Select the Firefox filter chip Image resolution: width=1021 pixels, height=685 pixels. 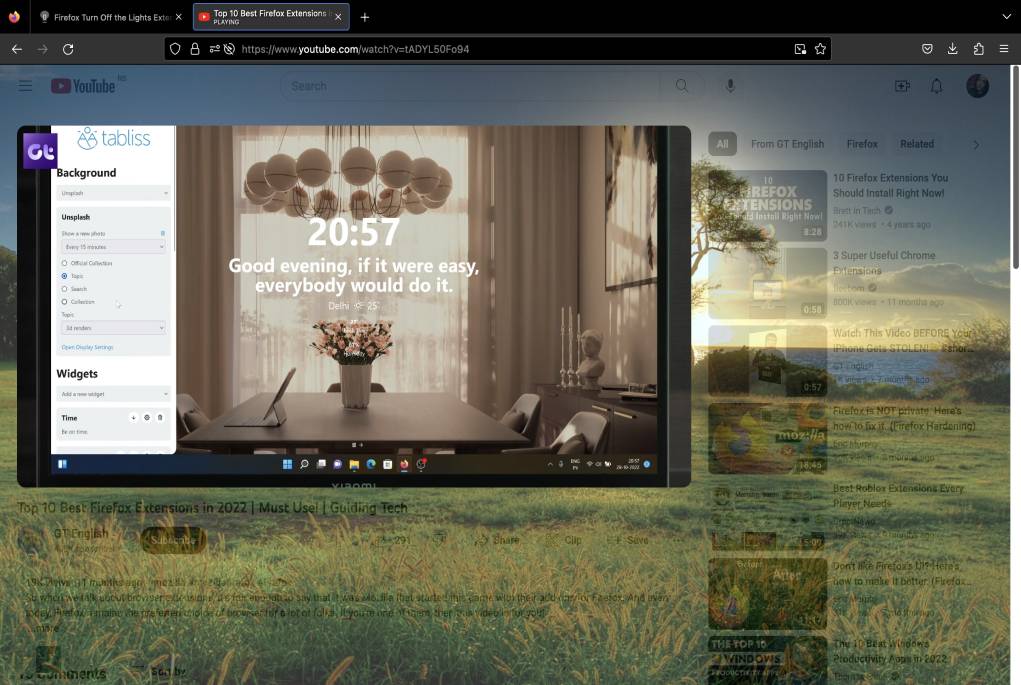[862, 144]
